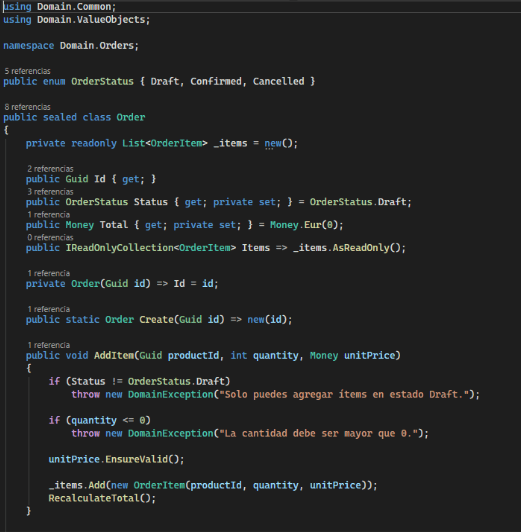The image size is (521, 532).
Task: Click the 'Total' property name
Action: (114, 225)
